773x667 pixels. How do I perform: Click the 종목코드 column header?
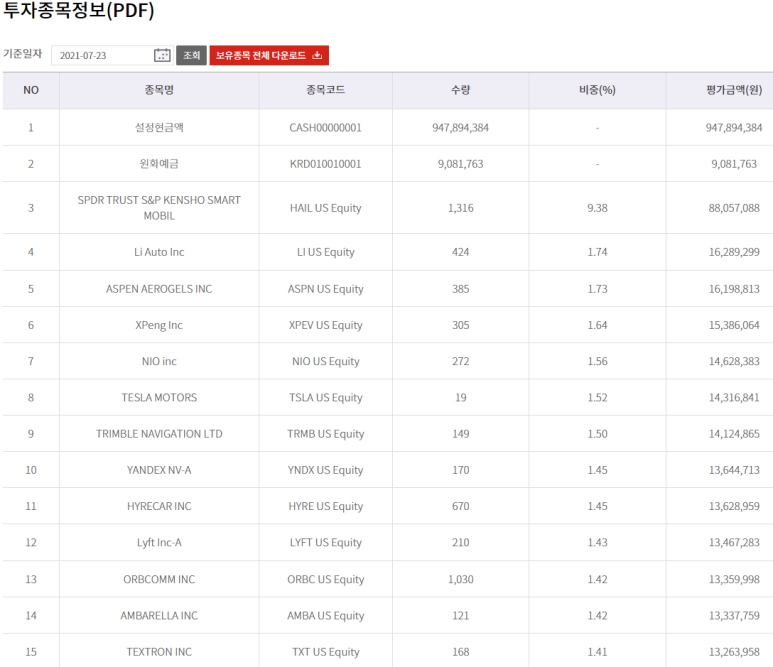pos(325,90)
